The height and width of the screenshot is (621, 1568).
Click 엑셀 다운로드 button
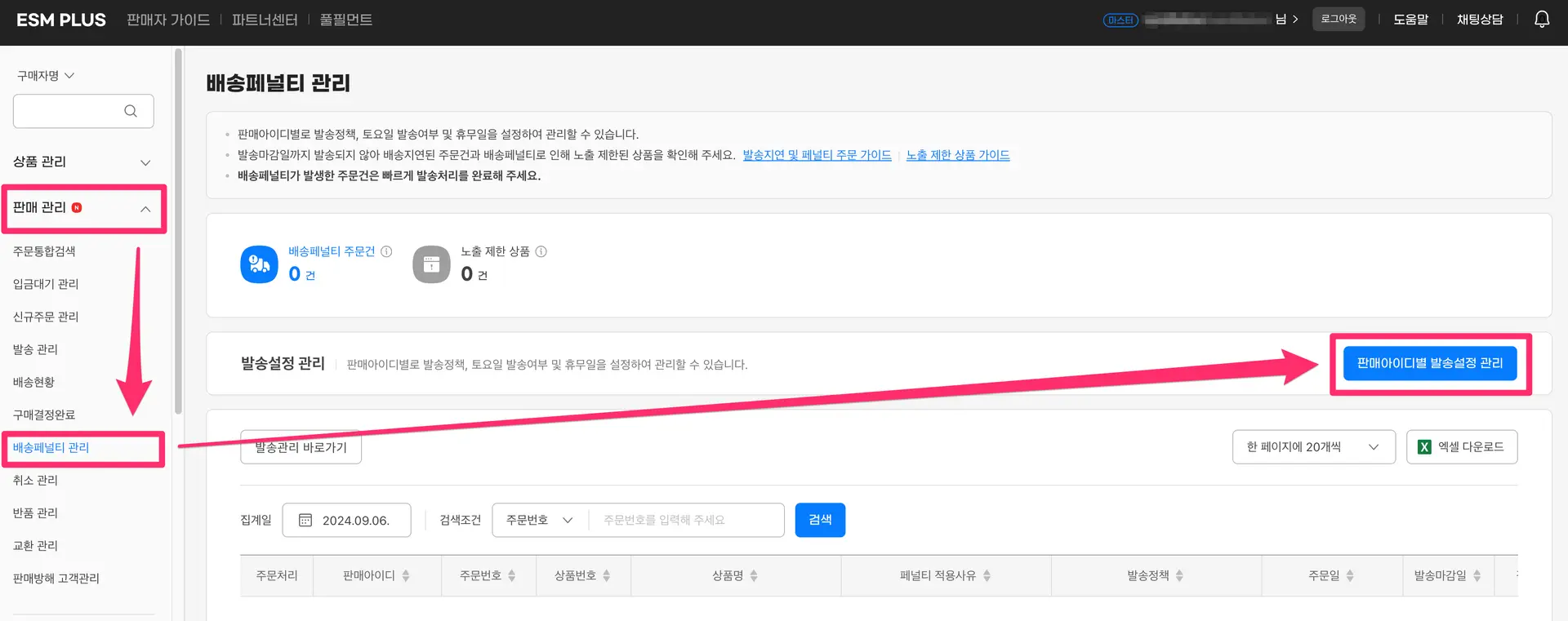[x=1462, y=446]
